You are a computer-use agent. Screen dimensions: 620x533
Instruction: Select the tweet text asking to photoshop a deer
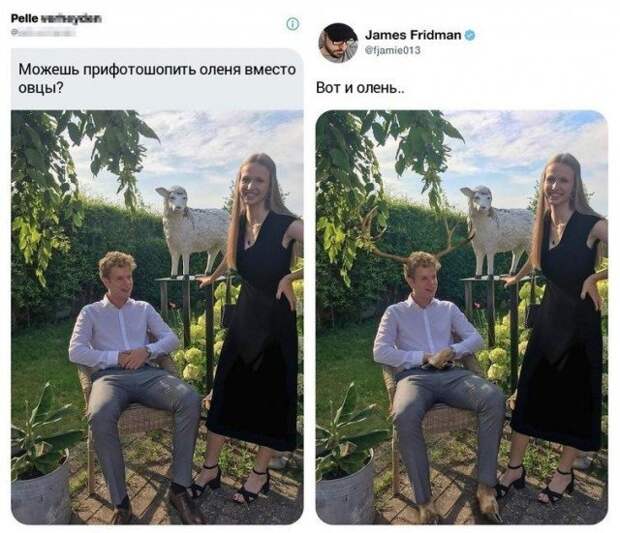tap(157, 78)
